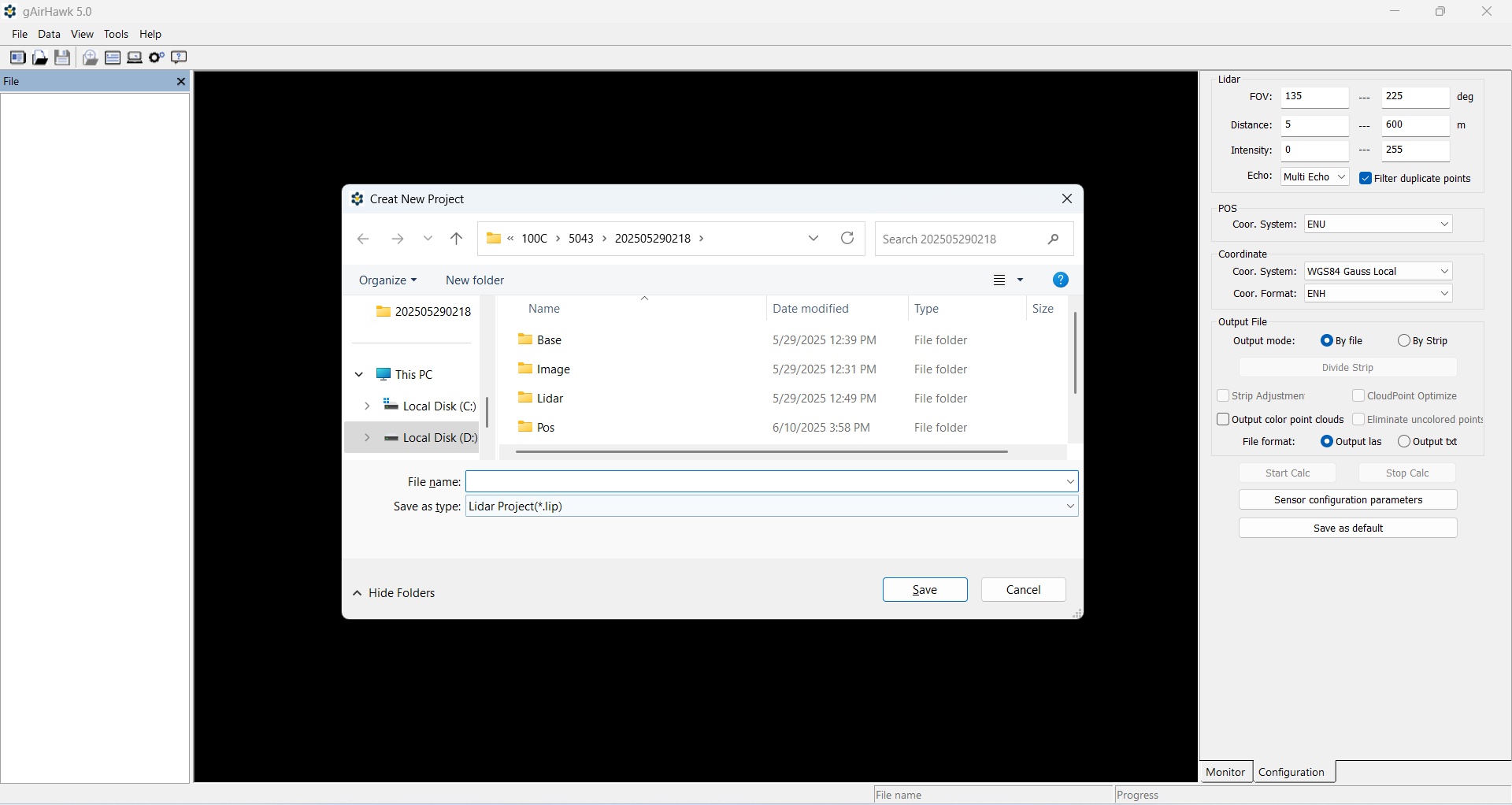Screen dimensions: 1512x805
Task: Click the floppy disk save icon
Action: click(x=62, y=57)
